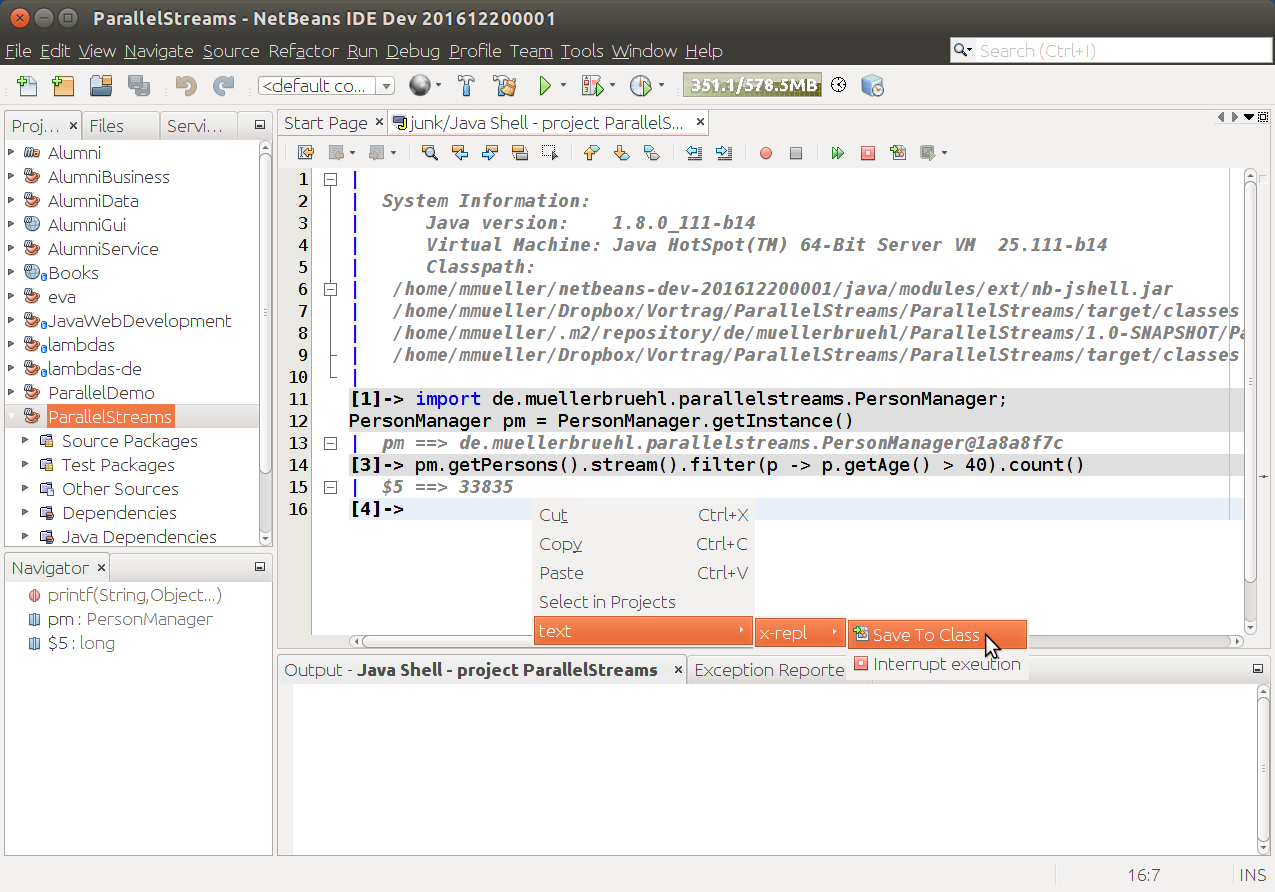This screenshot has height=892, width=1275.
Task: Click the Open Project folder icon
Action: coord(101,86)
